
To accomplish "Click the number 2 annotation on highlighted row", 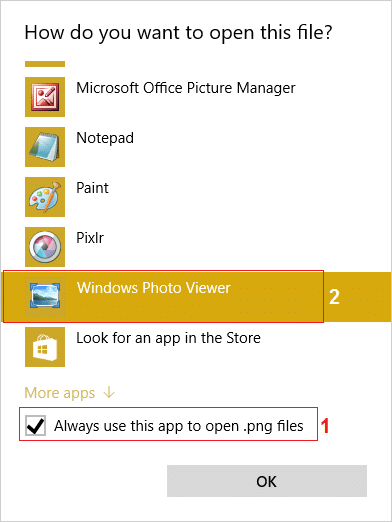I will 334,297.
